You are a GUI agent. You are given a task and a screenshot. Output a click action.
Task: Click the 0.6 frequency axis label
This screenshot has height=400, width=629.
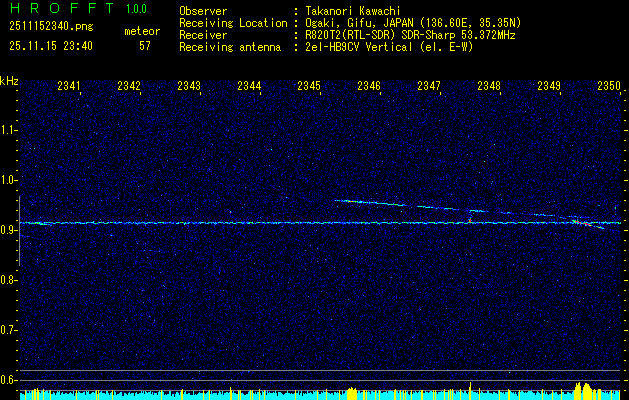(9, 379)
